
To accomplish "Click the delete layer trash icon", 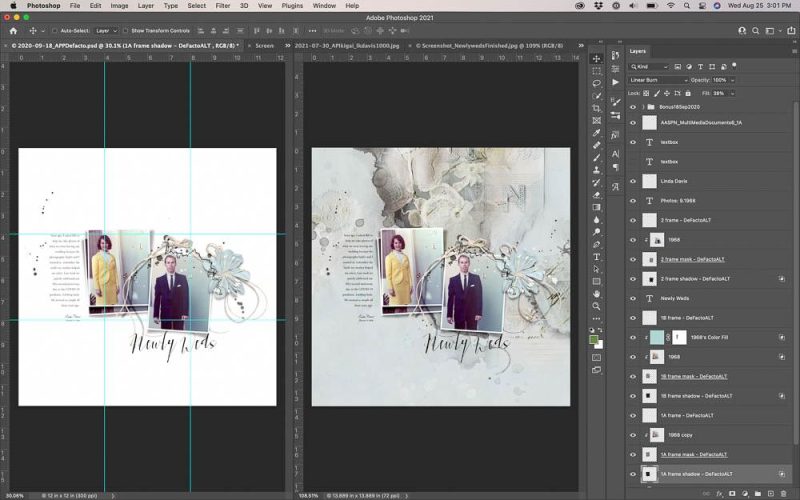I will coord(784,494).
